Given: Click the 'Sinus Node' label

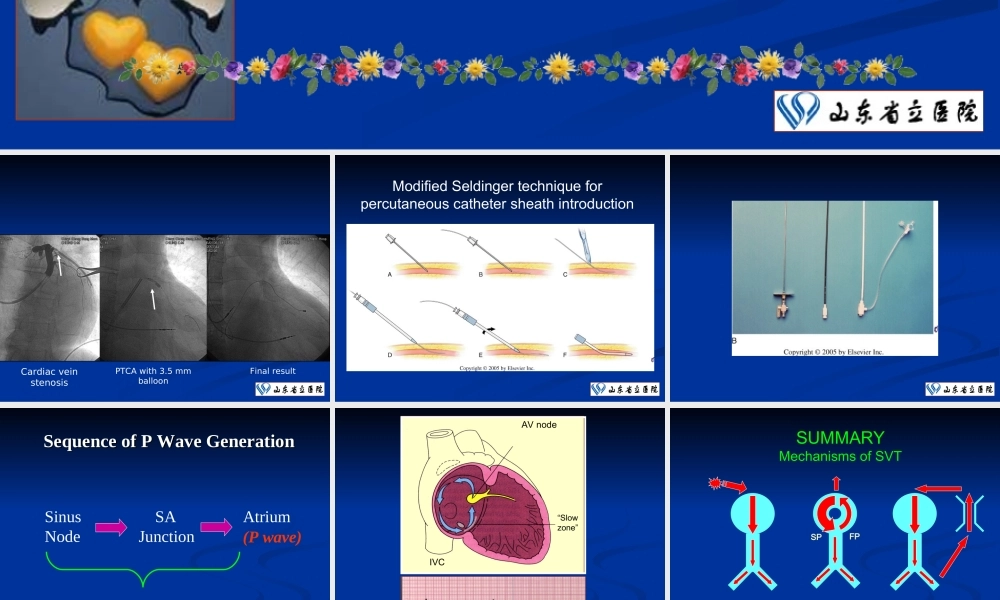Looking at the screenshot, I should coord(62,527).
